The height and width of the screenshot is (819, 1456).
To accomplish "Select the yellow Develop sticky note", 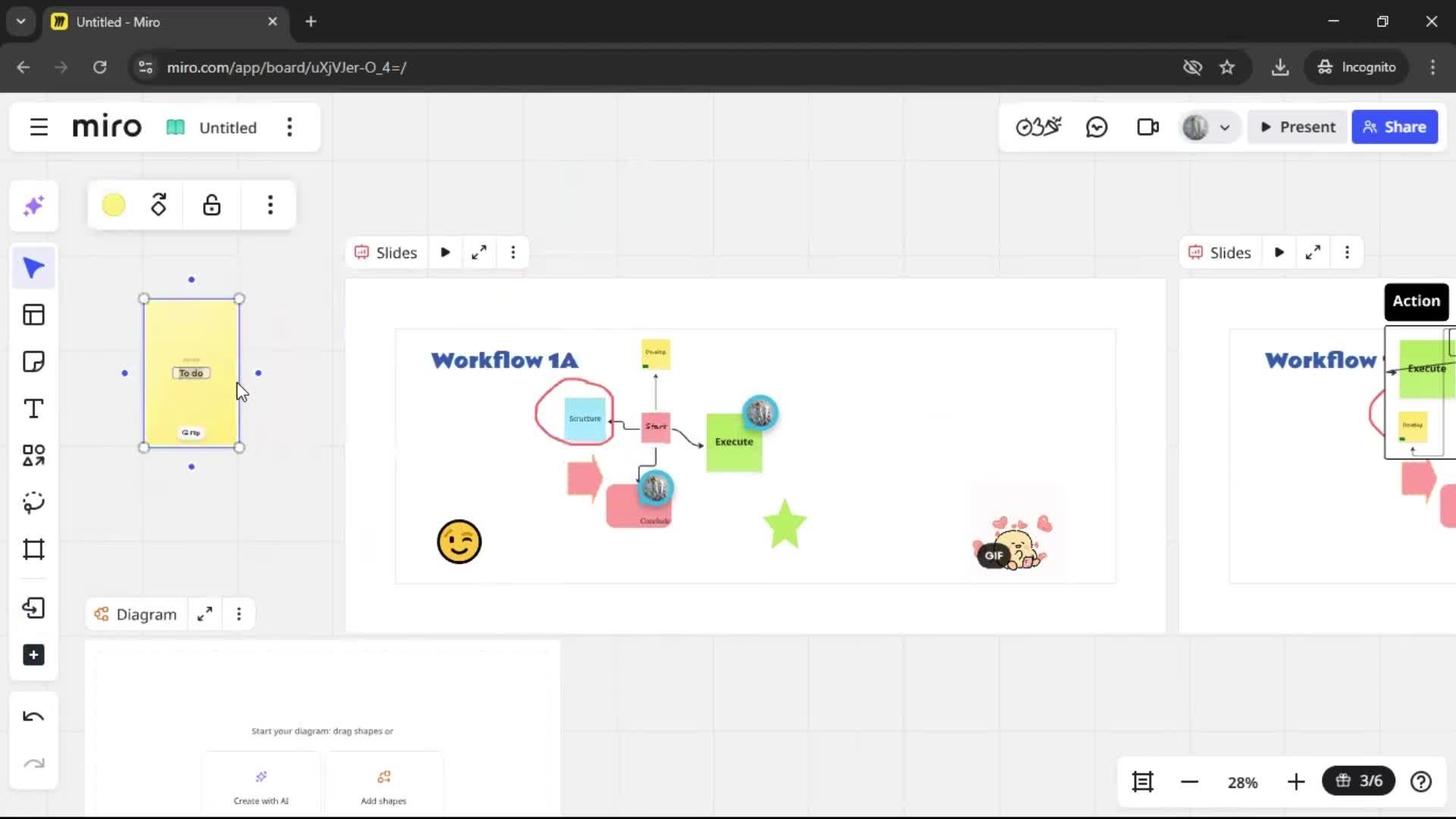I will click(655, 354).
